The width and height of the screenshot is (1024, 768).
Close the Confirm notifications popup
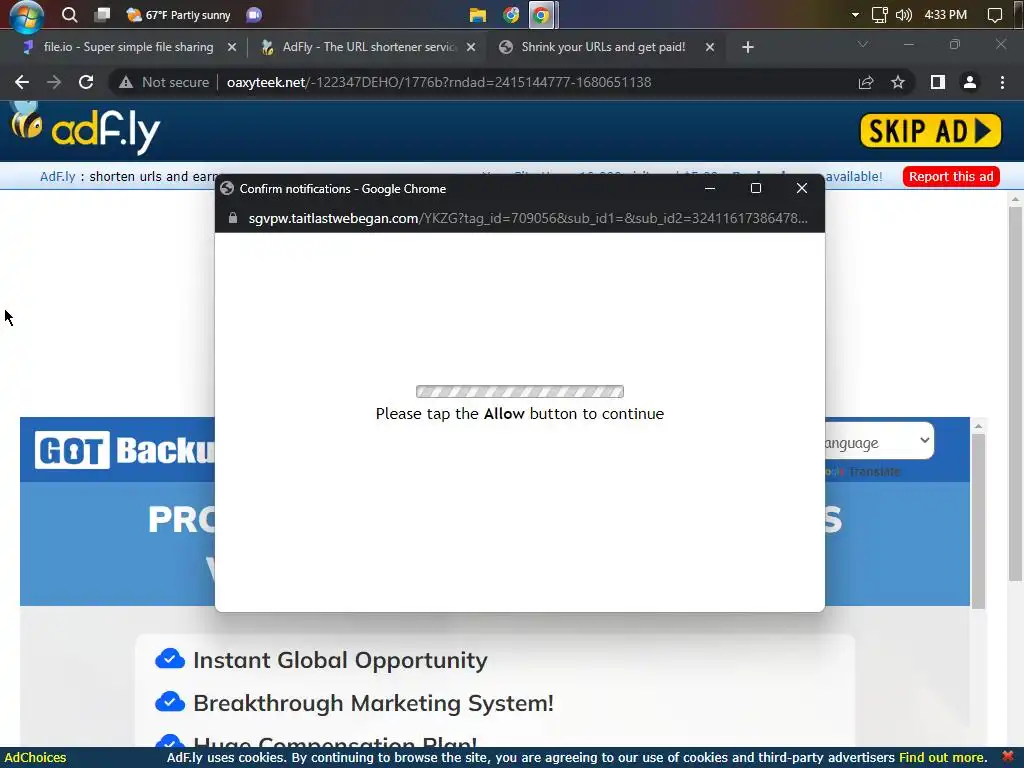tap(802, 188)
